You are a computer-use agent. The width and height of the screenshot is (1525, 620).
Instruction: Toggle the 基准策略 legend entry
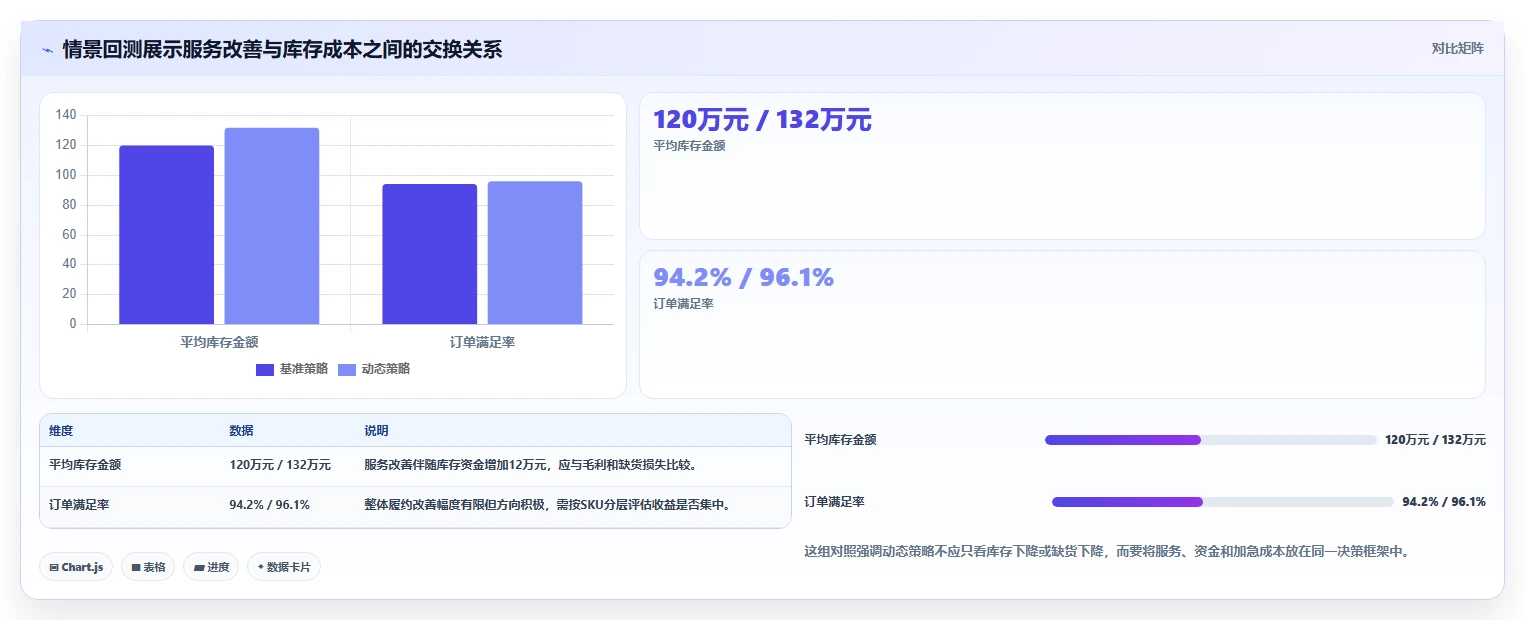click(292, 369)
